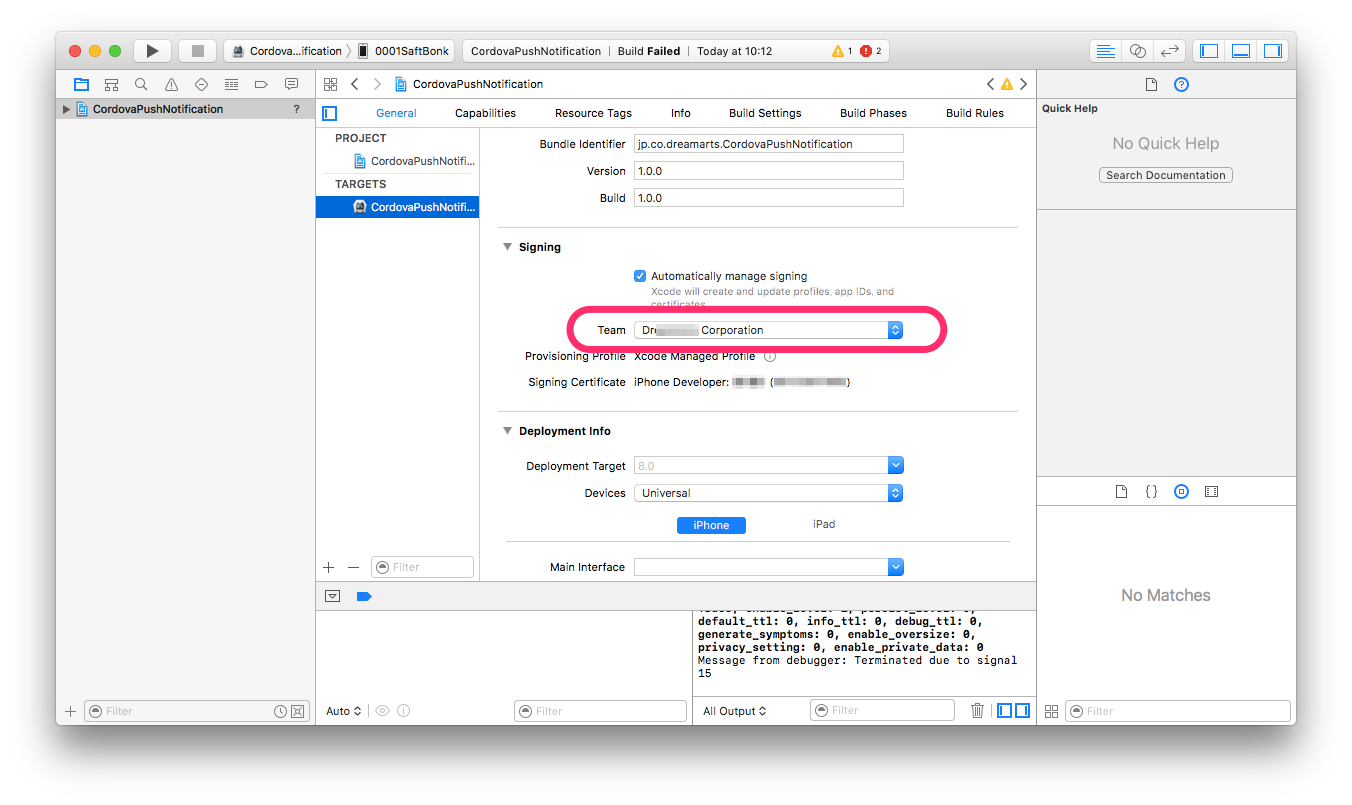Run the build with the Play button
Image resolution: width=1352 pixels, height=805 pixels.
[x=152, y=51]
